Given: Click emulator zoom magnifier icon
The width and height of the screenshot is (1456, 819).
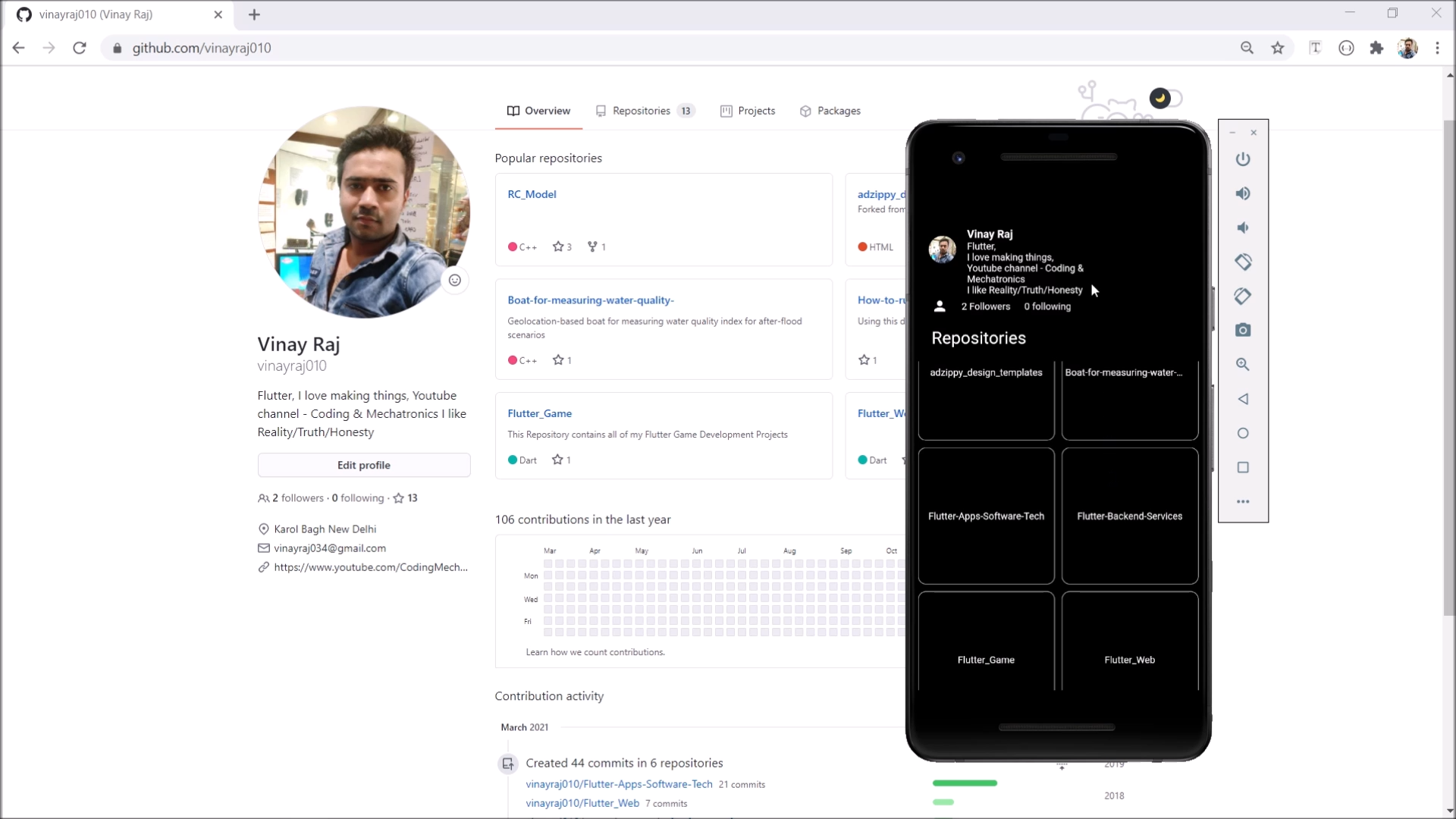Looking at the screenshot, I should [1243, 364].
